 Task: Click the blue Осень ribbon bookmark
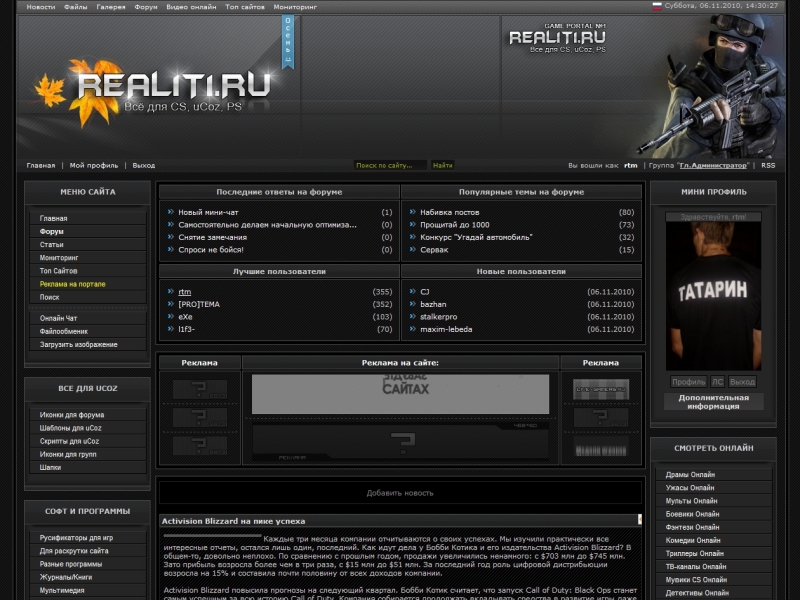pyautogui.click(x=288, y=41)
